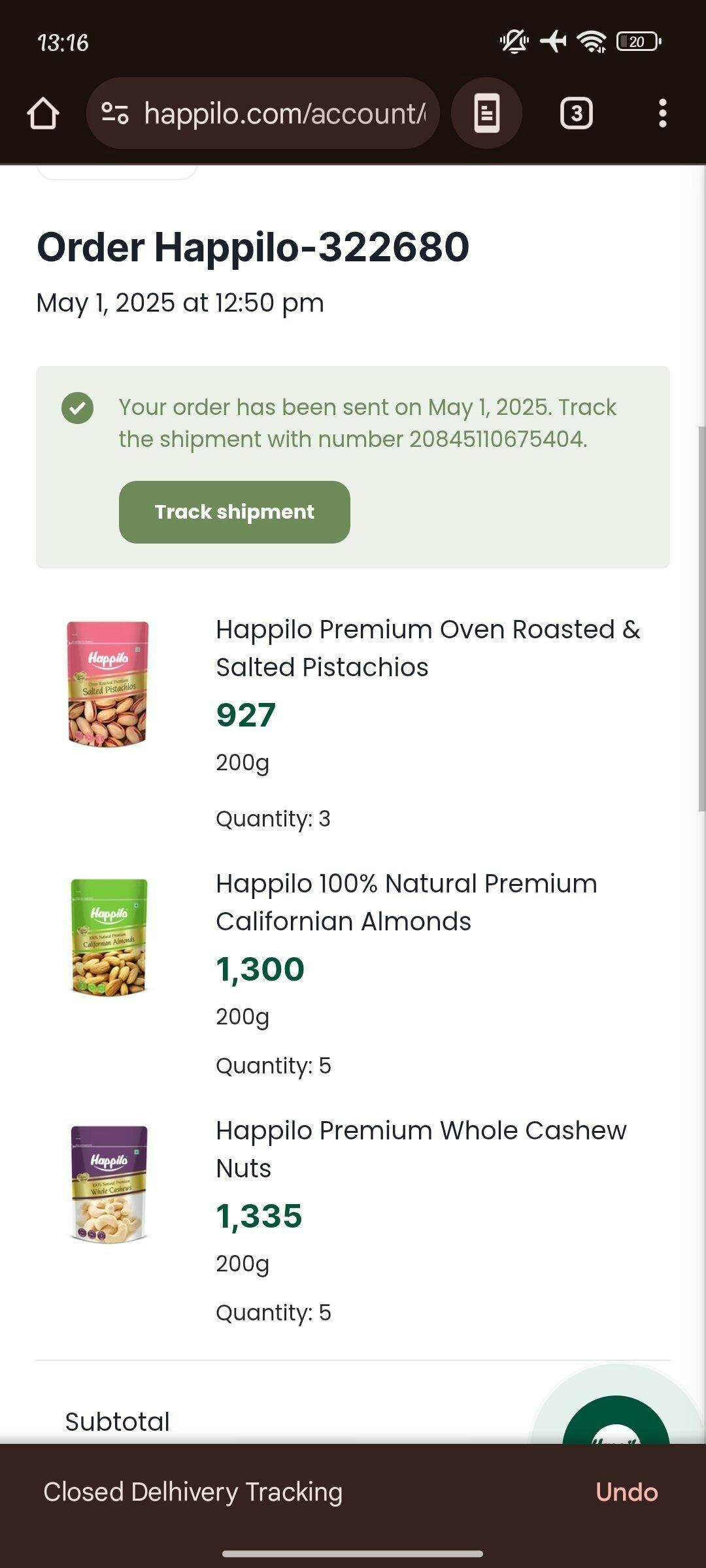Open site settings icon in address bar
The height and width of the screenshot is (1568, 706).
[x=115, y=114]
